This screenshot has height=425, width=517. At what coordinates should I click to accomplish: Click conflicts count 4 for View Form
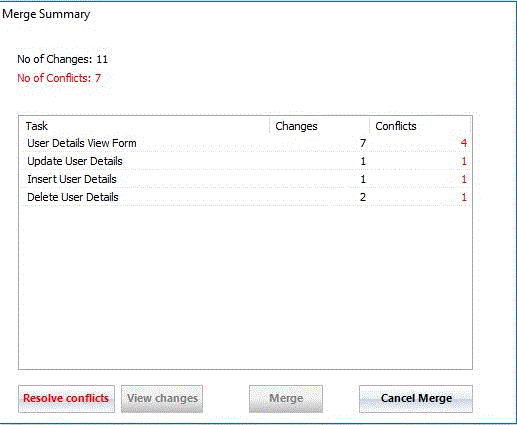463,143
